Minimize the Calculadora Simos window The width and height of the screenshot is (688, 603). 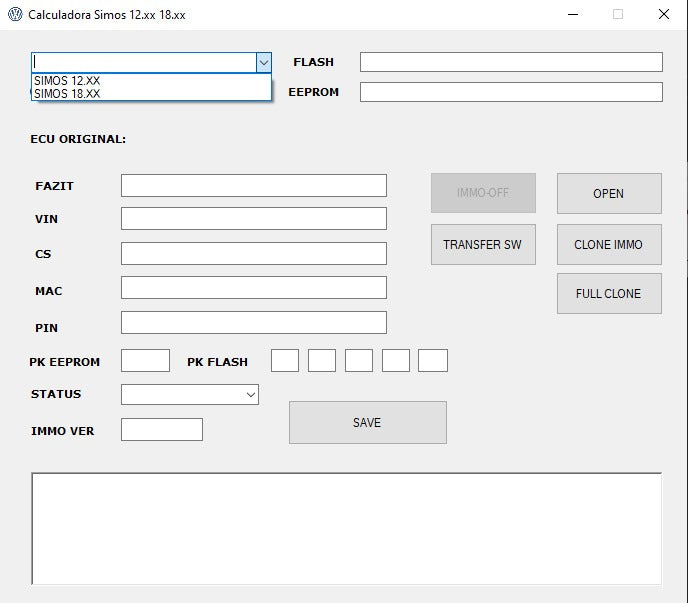click(x=573, y=14)
